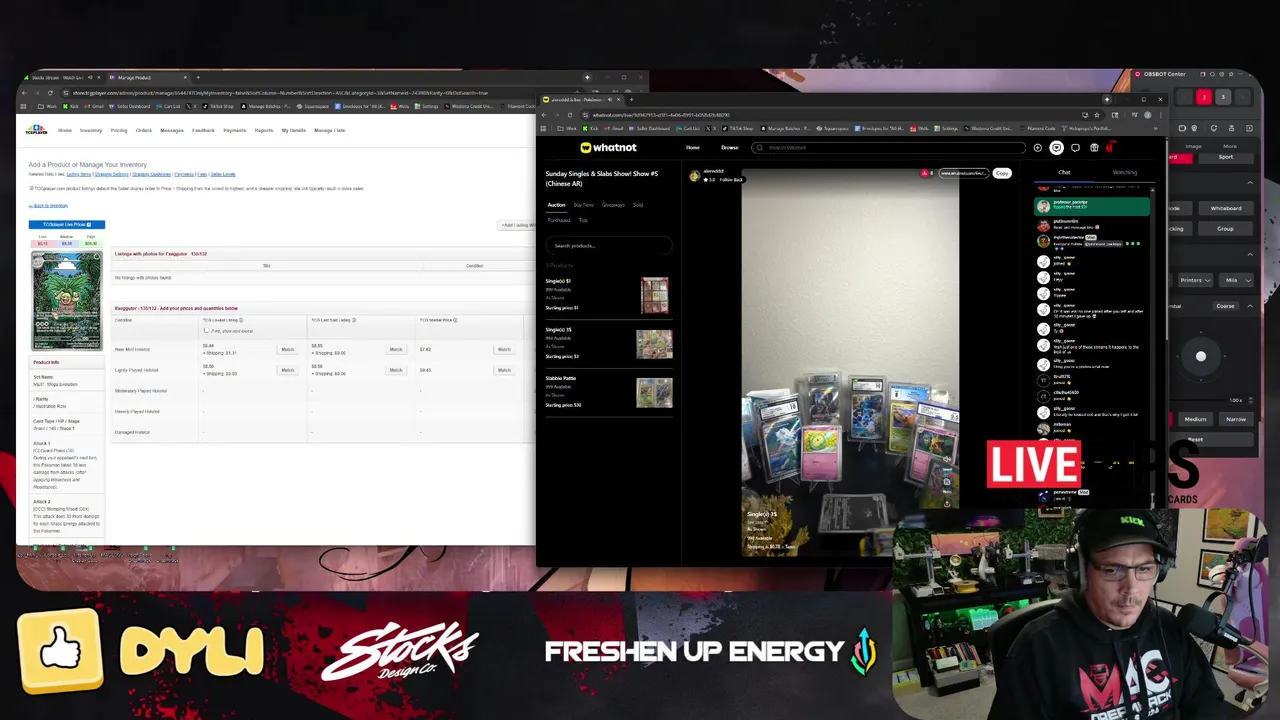
Task: Open TikTok Shop bookmark in Whatnot window
Action: point(737,128)
